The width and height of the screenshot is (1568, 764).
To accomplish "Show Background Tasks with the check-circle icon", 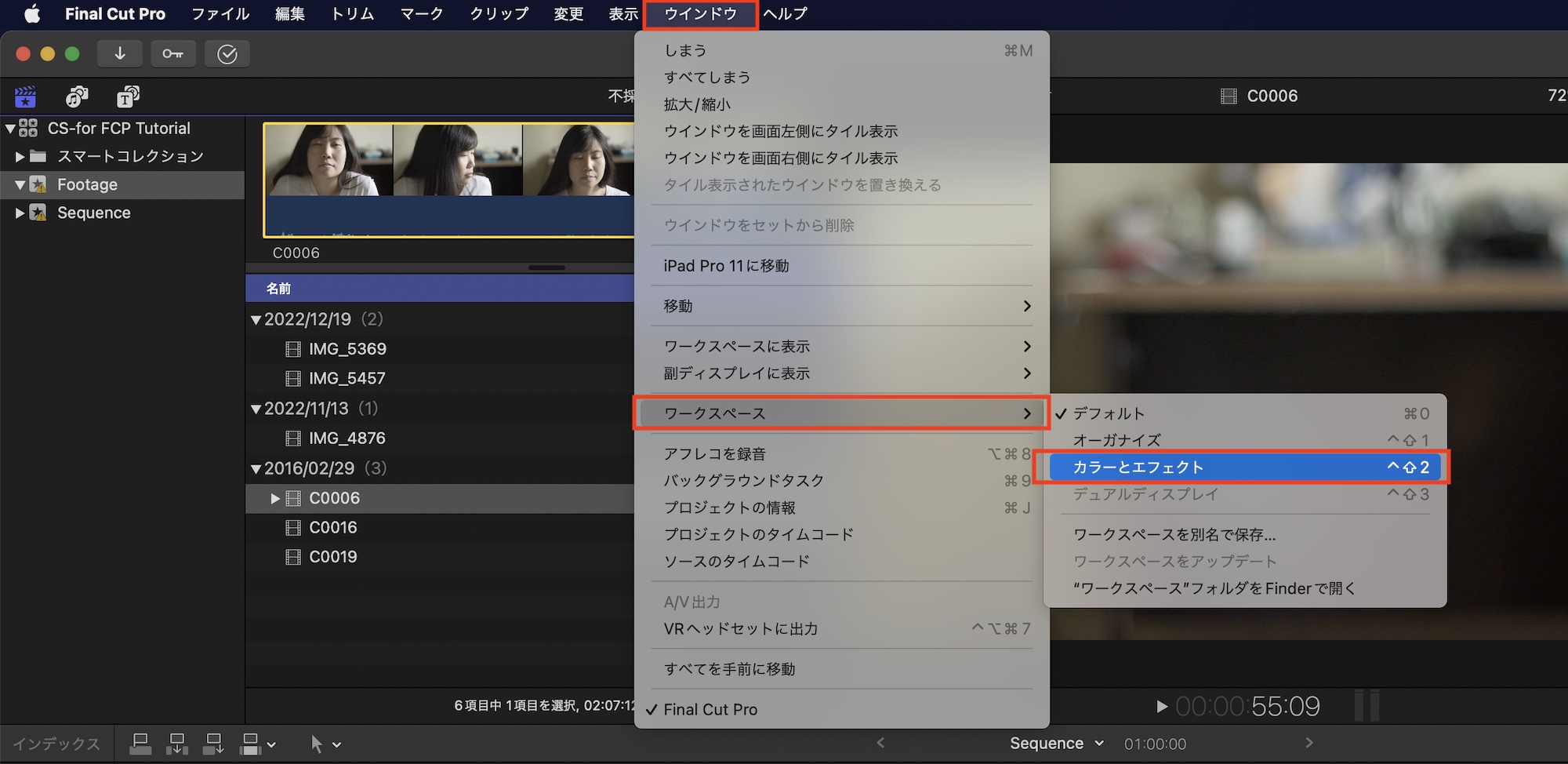I will [227, 53].
